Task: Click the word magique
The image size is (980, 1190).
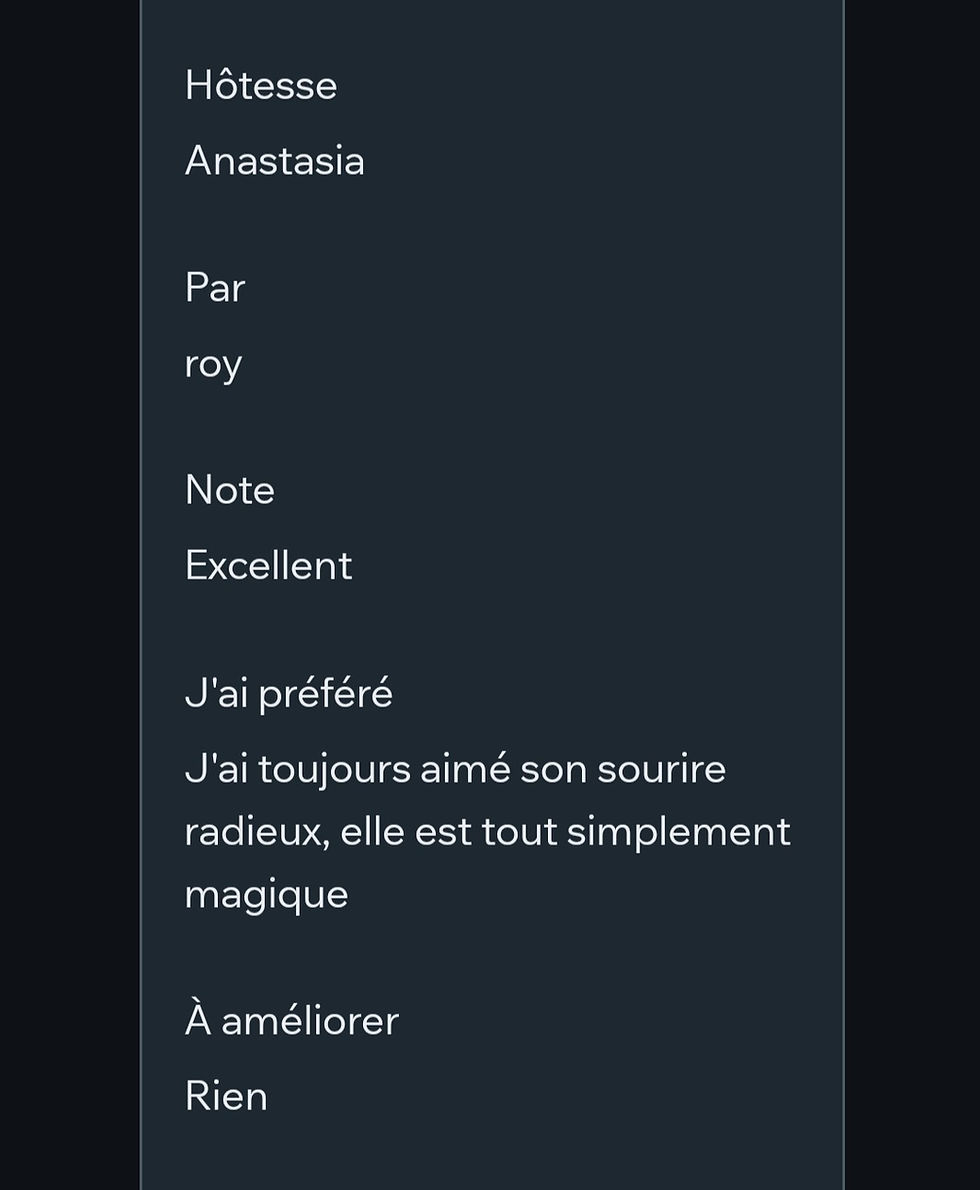Action: 266,896
